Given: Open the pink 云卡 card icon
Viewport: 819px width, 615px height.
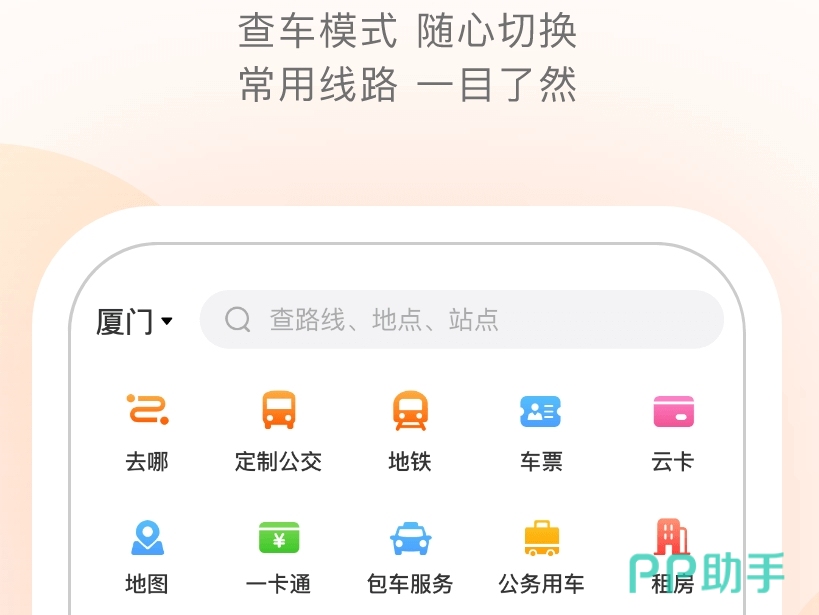Looking at the screenshot, I should [673, 411].
